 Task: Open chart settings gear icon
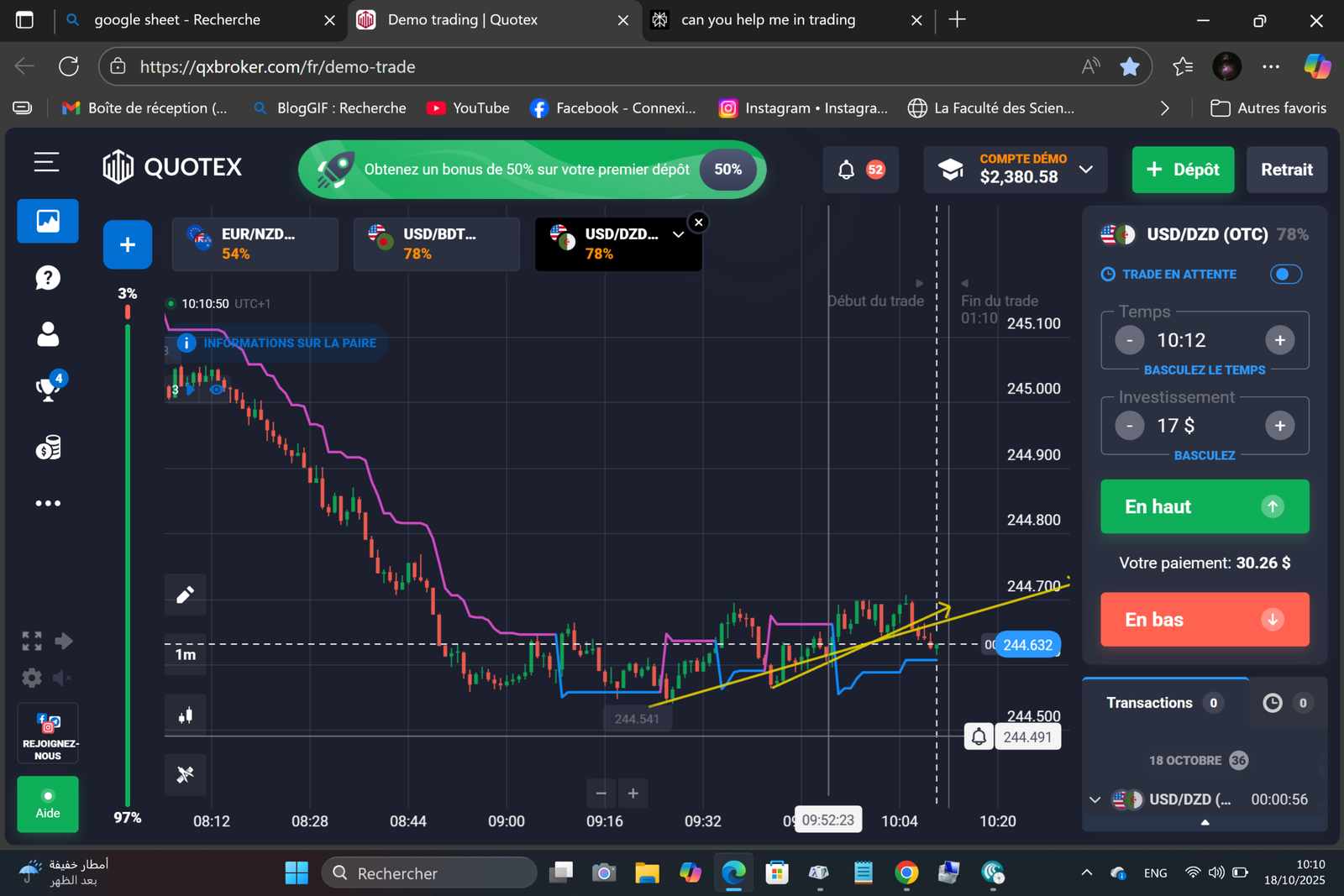click(x=32, y=678)
